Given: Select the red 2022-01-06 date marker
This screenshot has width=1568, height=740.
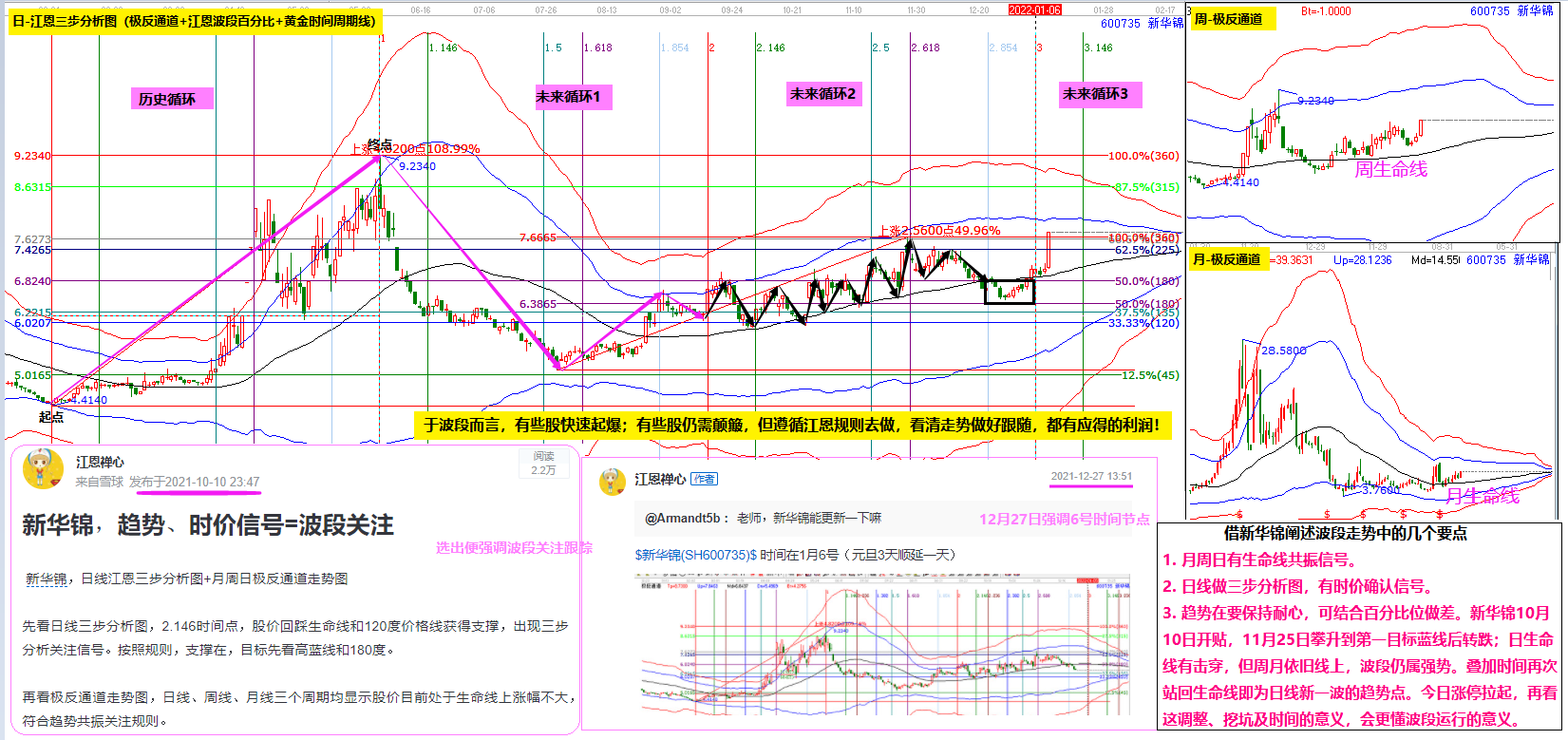Looking at the screenshot, I should tap(1035, 9).
